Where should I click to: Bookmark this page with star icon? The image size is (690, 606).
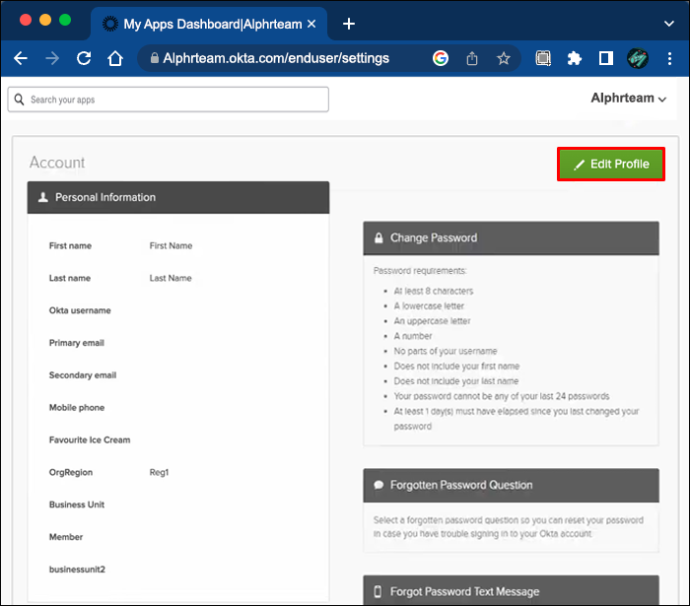pos(503,58)
